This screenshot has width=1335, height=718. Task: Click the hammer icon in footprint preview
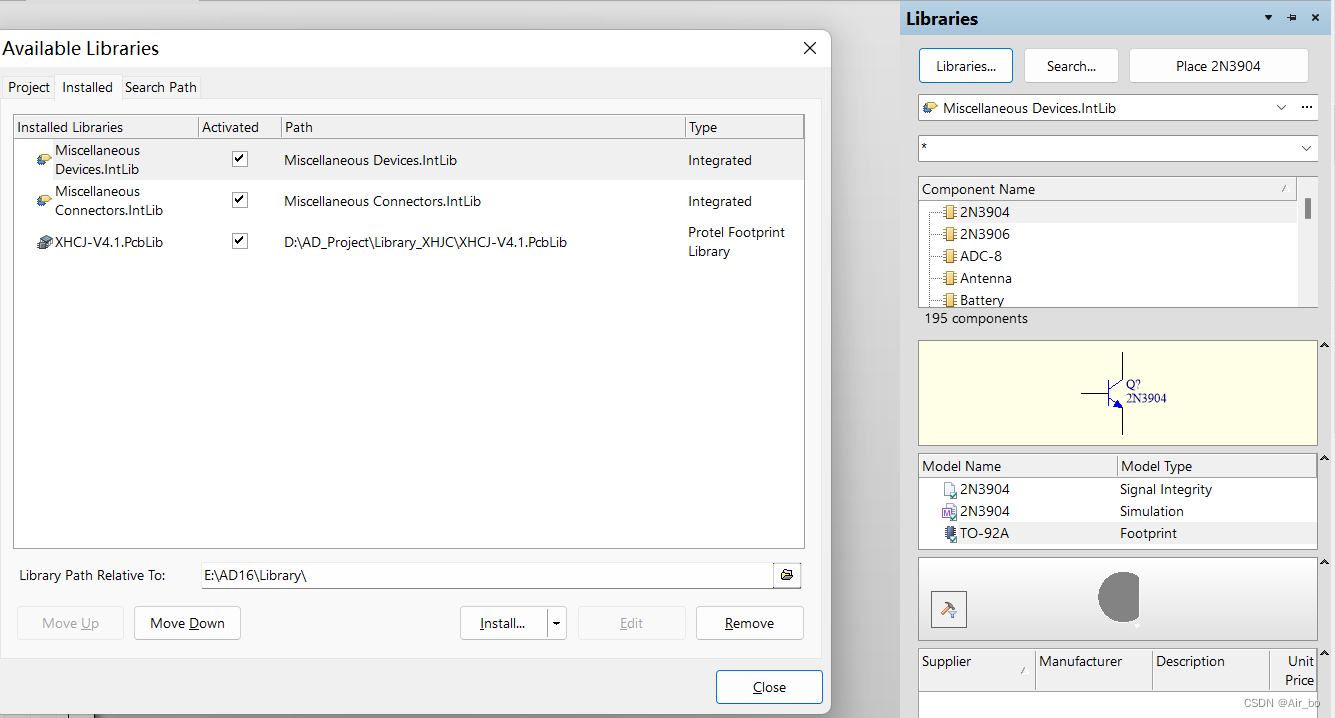click(x=948, y=609)
